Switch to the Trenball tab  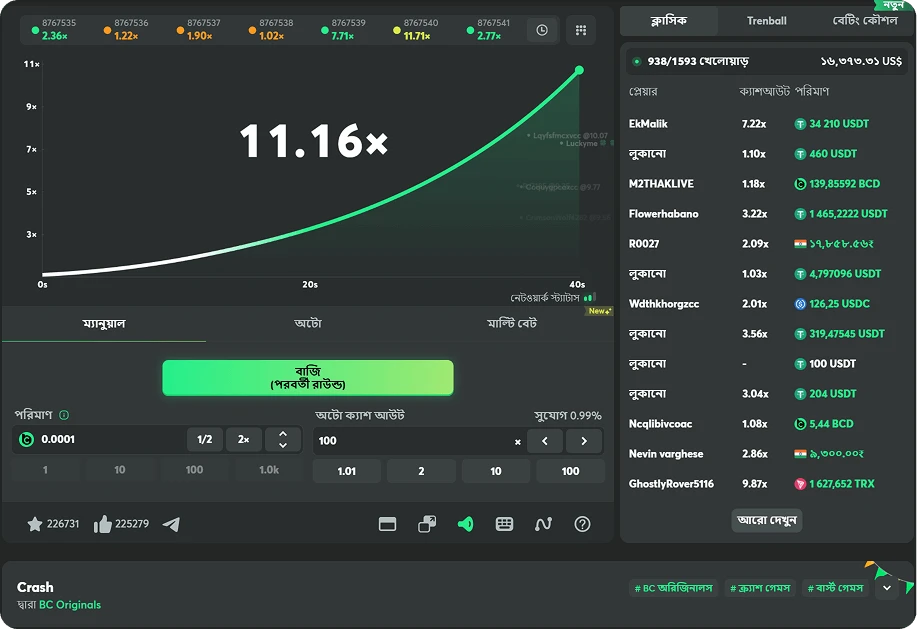pyautogui.click(x=766, y=20)
